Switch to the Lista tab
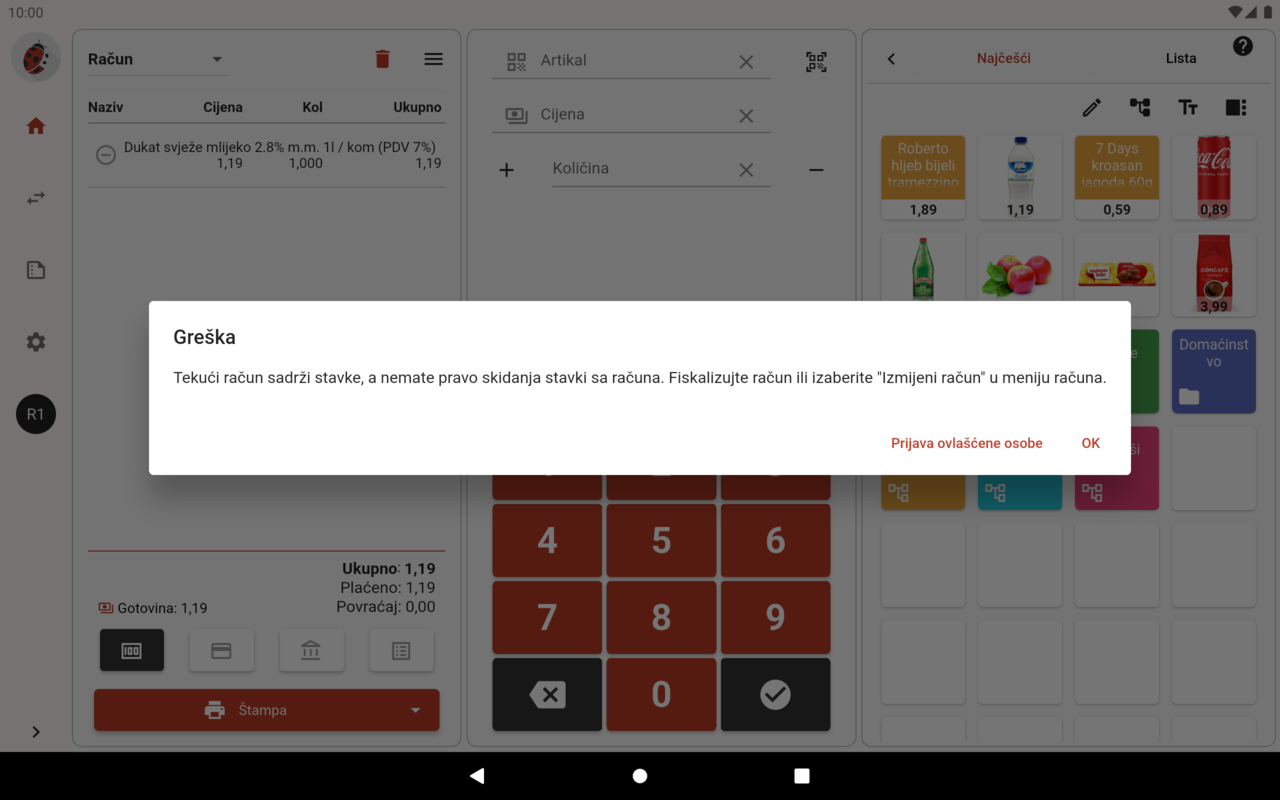 (1181, 58)
